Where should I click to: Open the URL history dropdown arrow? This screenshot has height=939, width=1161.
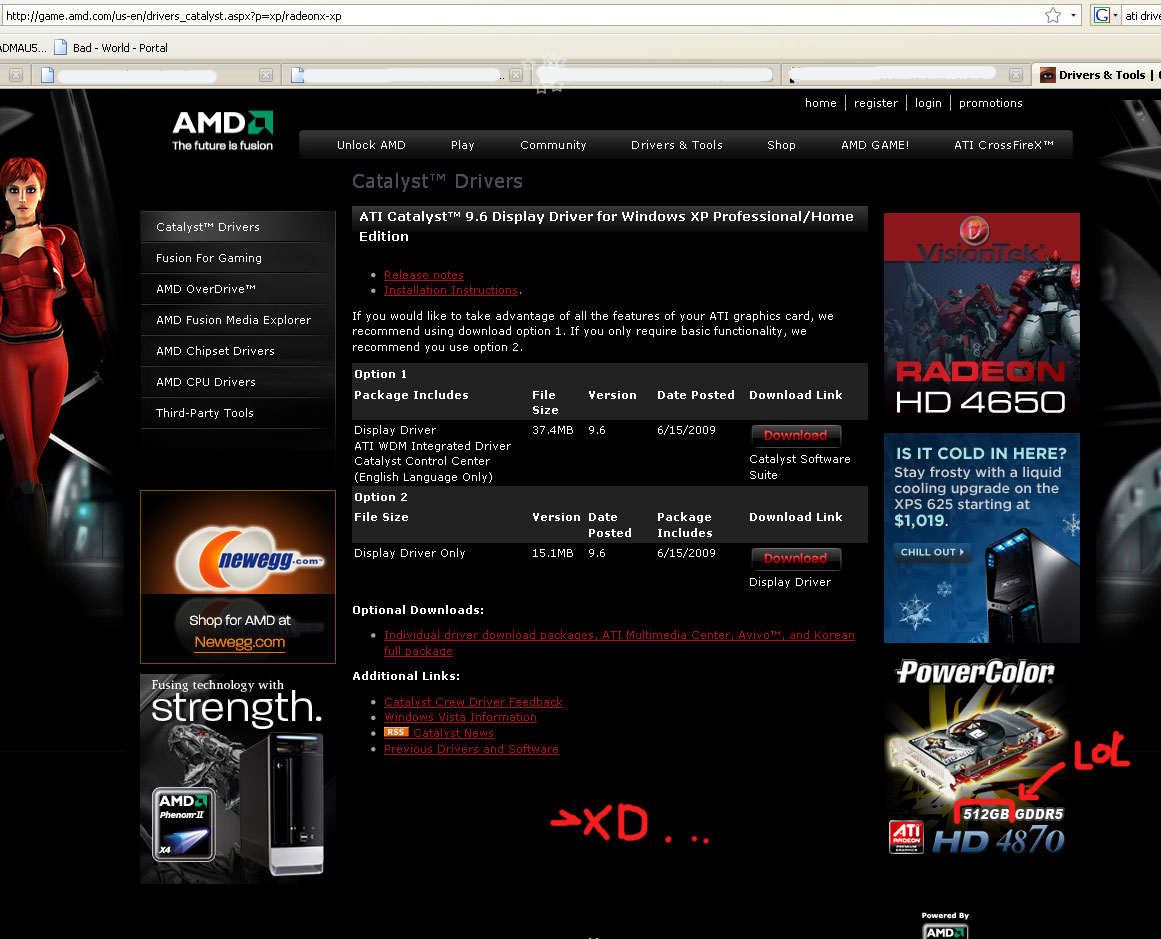[x=1074, y=15]
